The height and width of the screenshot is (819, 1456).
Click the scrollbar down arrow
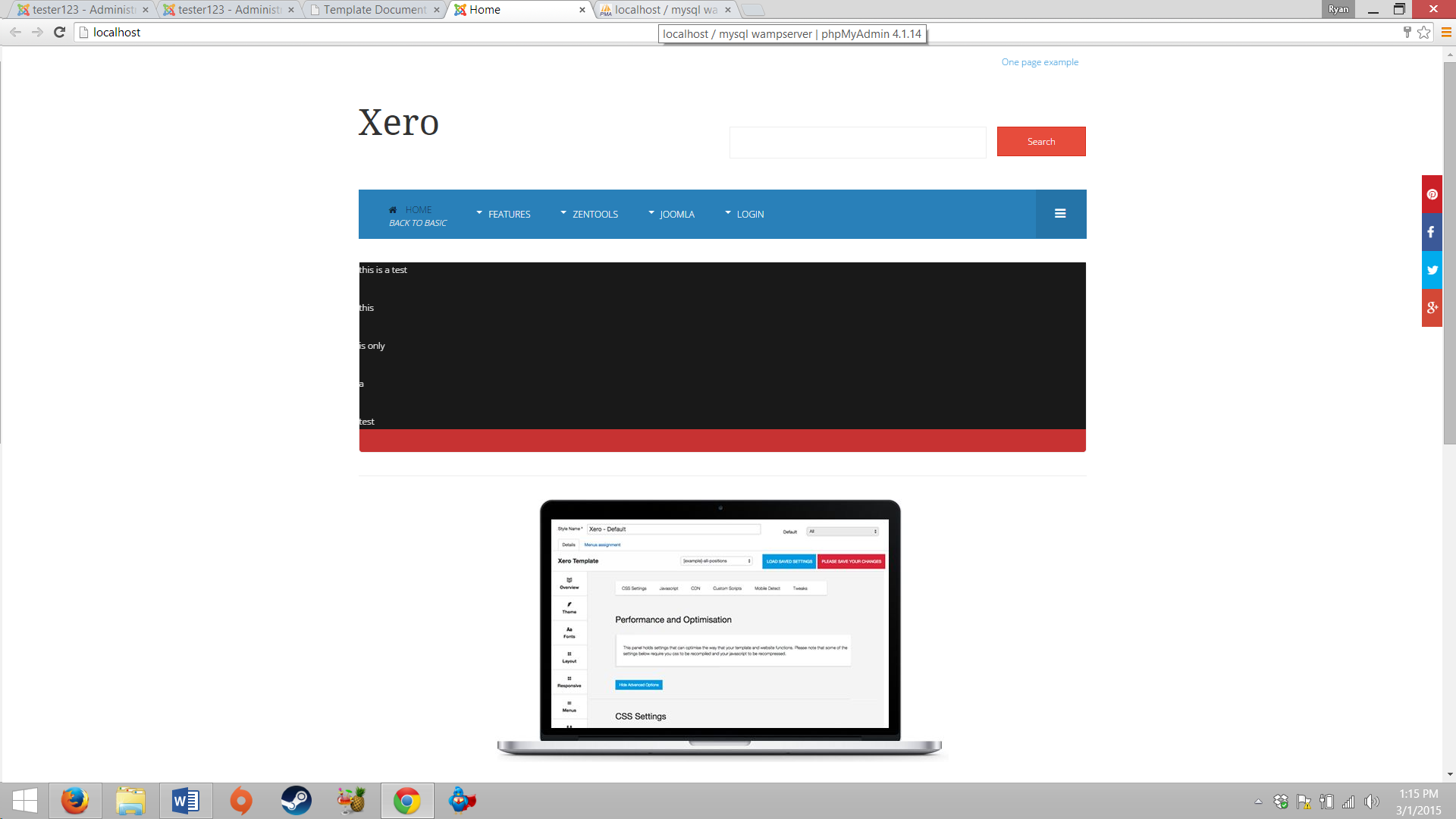(x=1449, y=774)
